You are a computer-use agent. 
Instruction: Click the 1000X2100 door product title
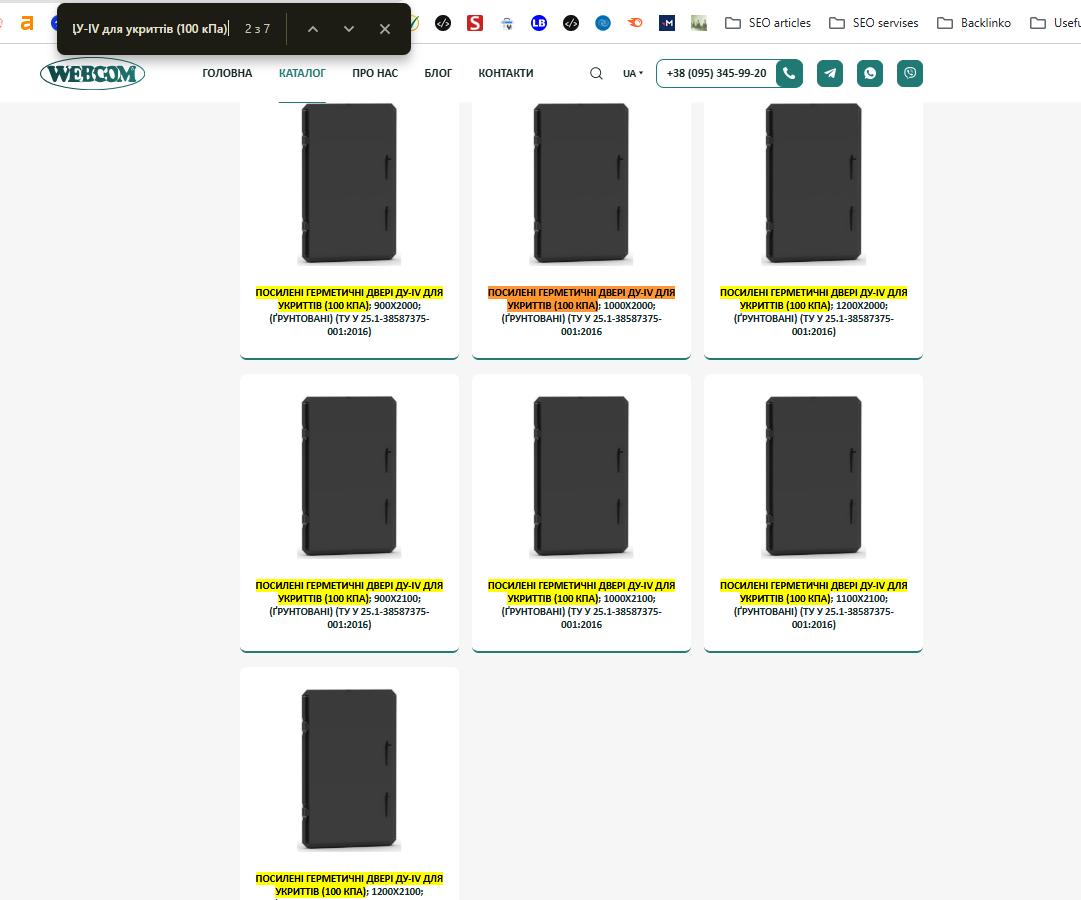[581, 605]
